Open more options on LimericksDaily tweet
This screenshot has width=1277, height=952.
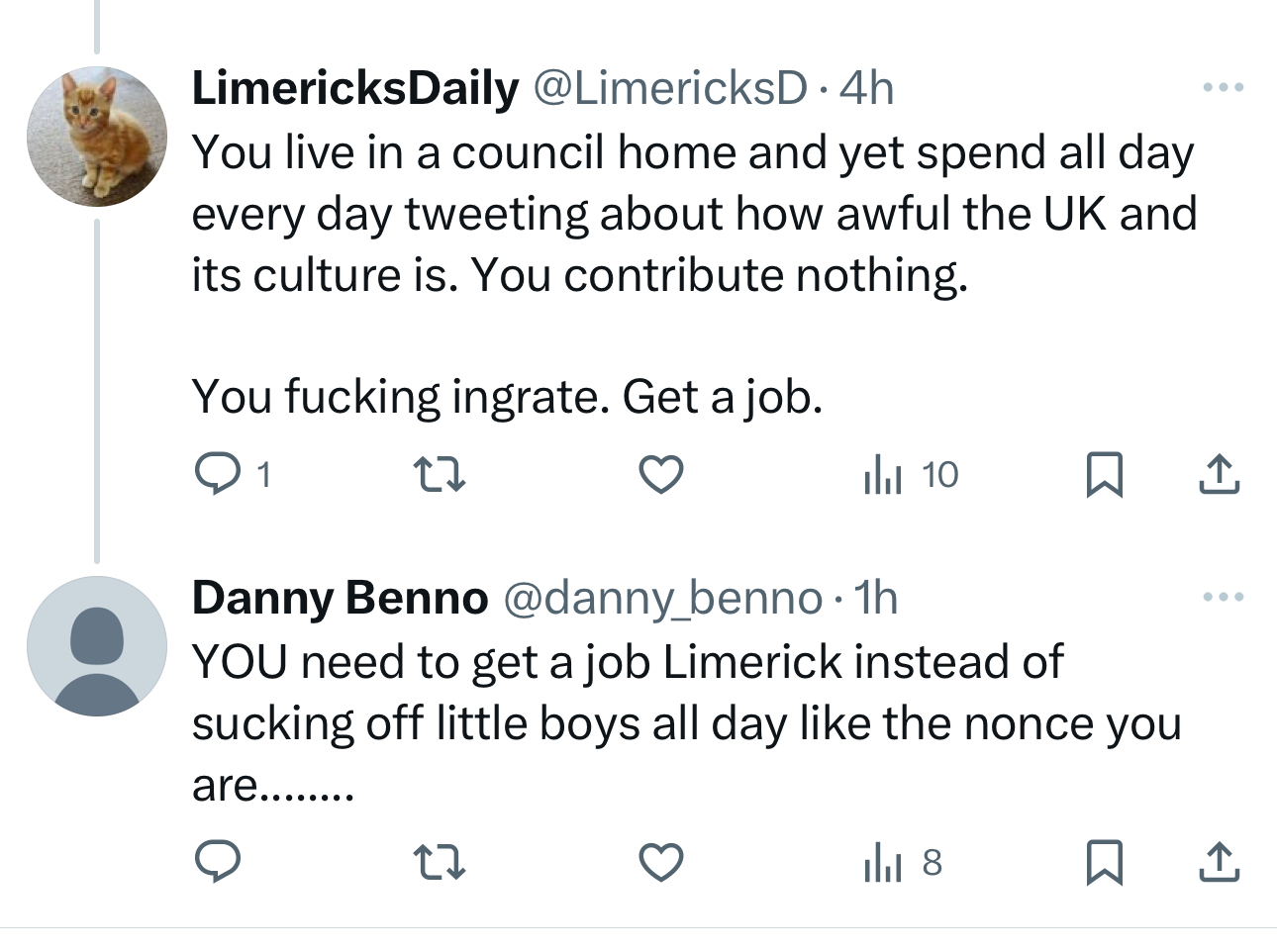point(1223,88)
